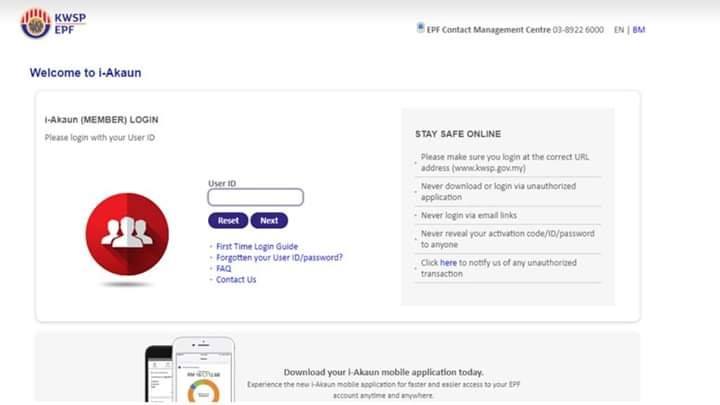
Task: Click the 'Welcome to i-Akaun' heading
Action: click(85, 73)
